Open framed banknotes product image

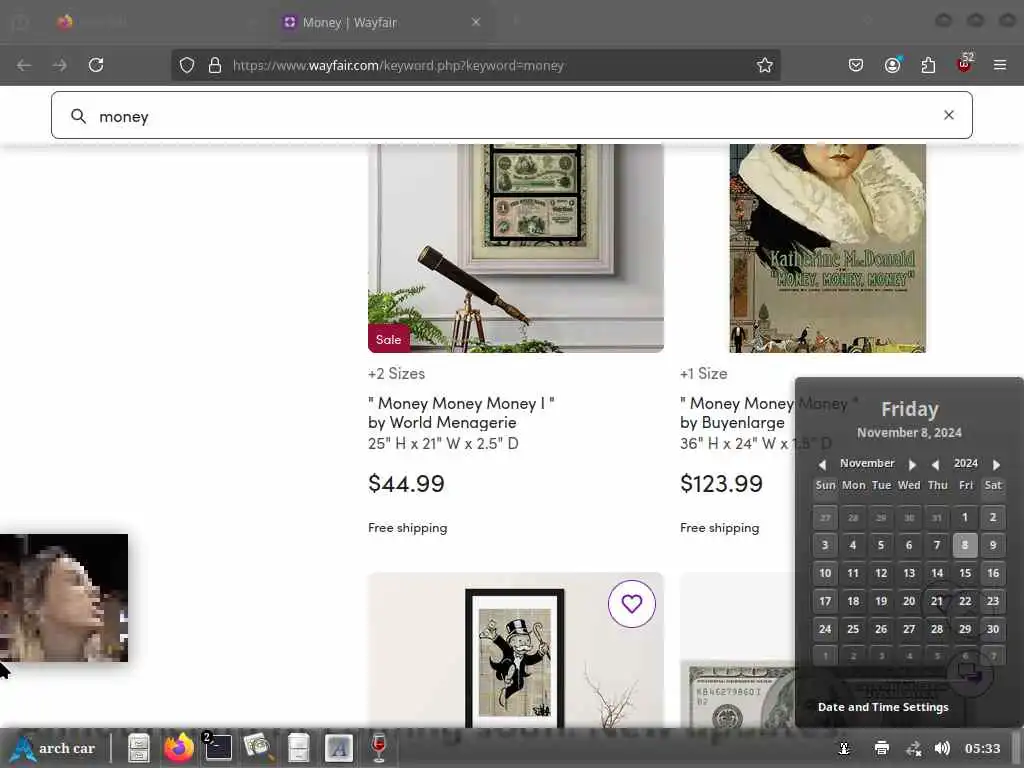[x=516, y=248]
